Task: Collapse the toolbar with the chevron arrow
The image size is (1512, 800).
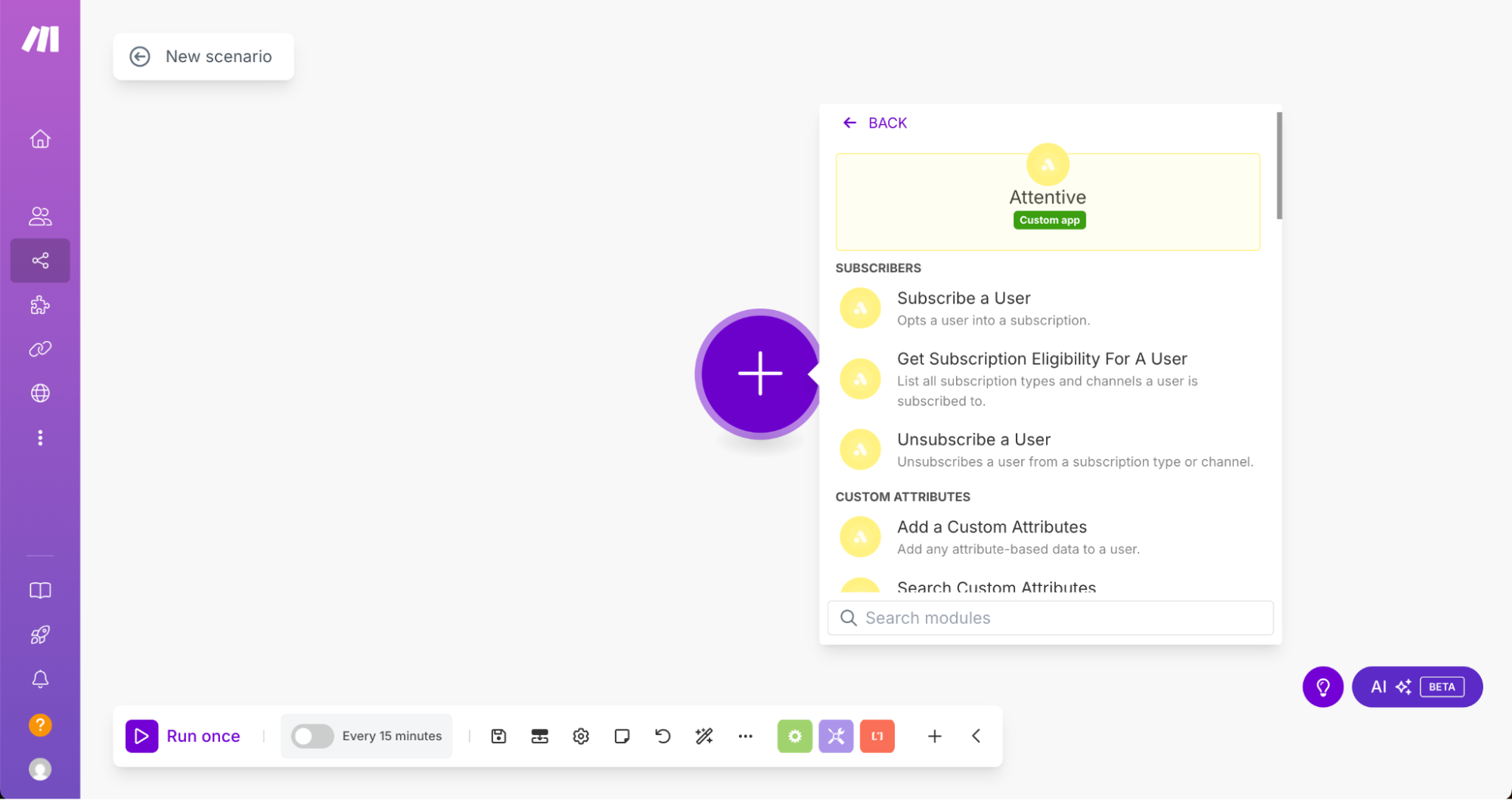Action: click(x=976, y=736)
